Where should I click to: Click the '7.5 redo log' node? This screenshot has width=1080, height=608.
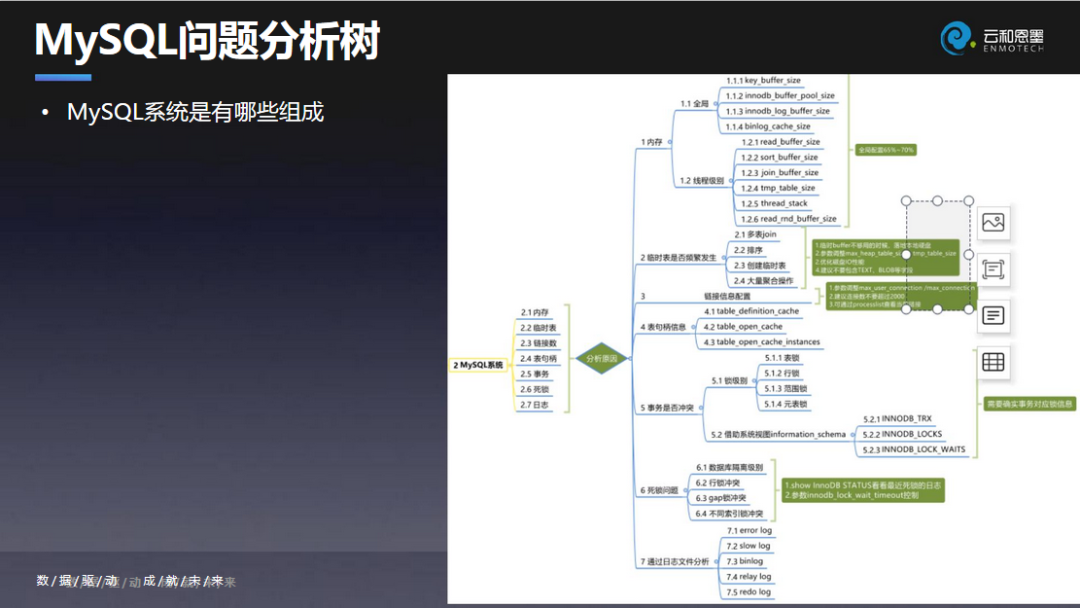tap(749, 592)
